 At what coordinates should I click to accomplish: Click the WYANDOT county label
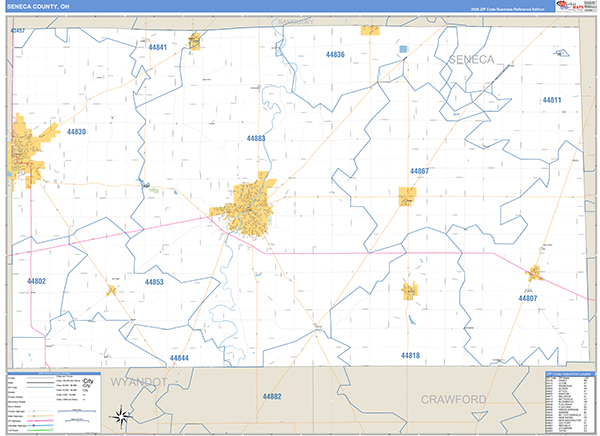point(139,382)
